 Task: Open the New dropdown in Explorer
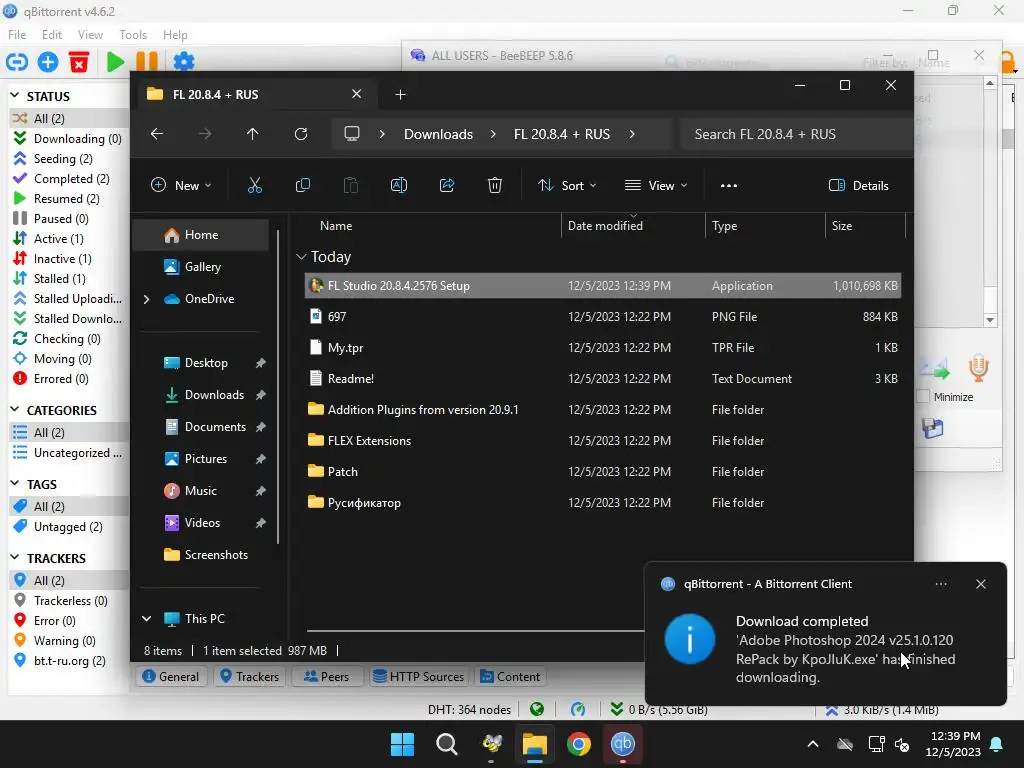(182, 185)
